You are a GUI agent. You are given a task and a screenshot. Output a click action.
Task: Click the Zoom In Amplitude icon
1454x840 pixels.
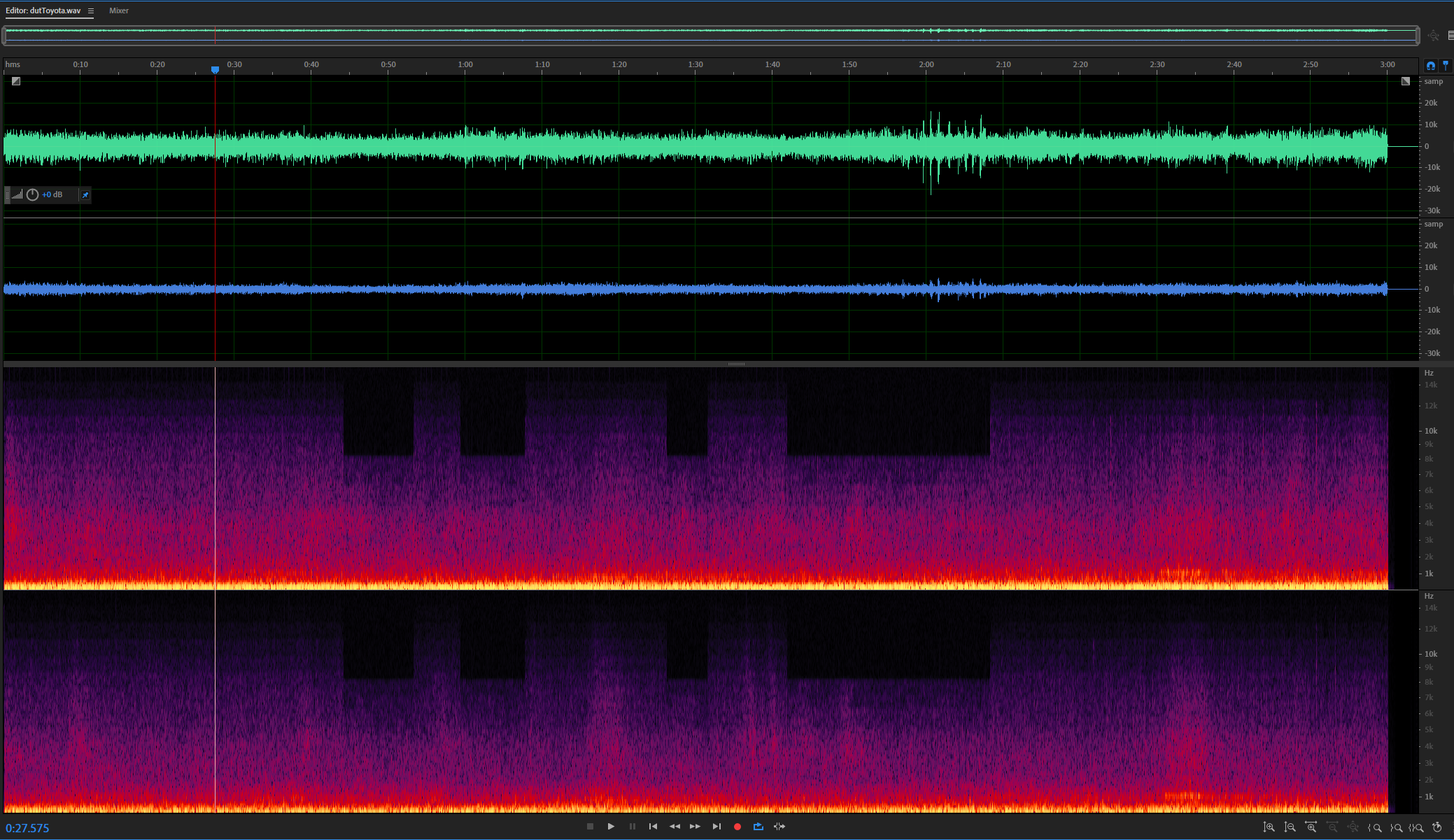[x=1269, y=827]
